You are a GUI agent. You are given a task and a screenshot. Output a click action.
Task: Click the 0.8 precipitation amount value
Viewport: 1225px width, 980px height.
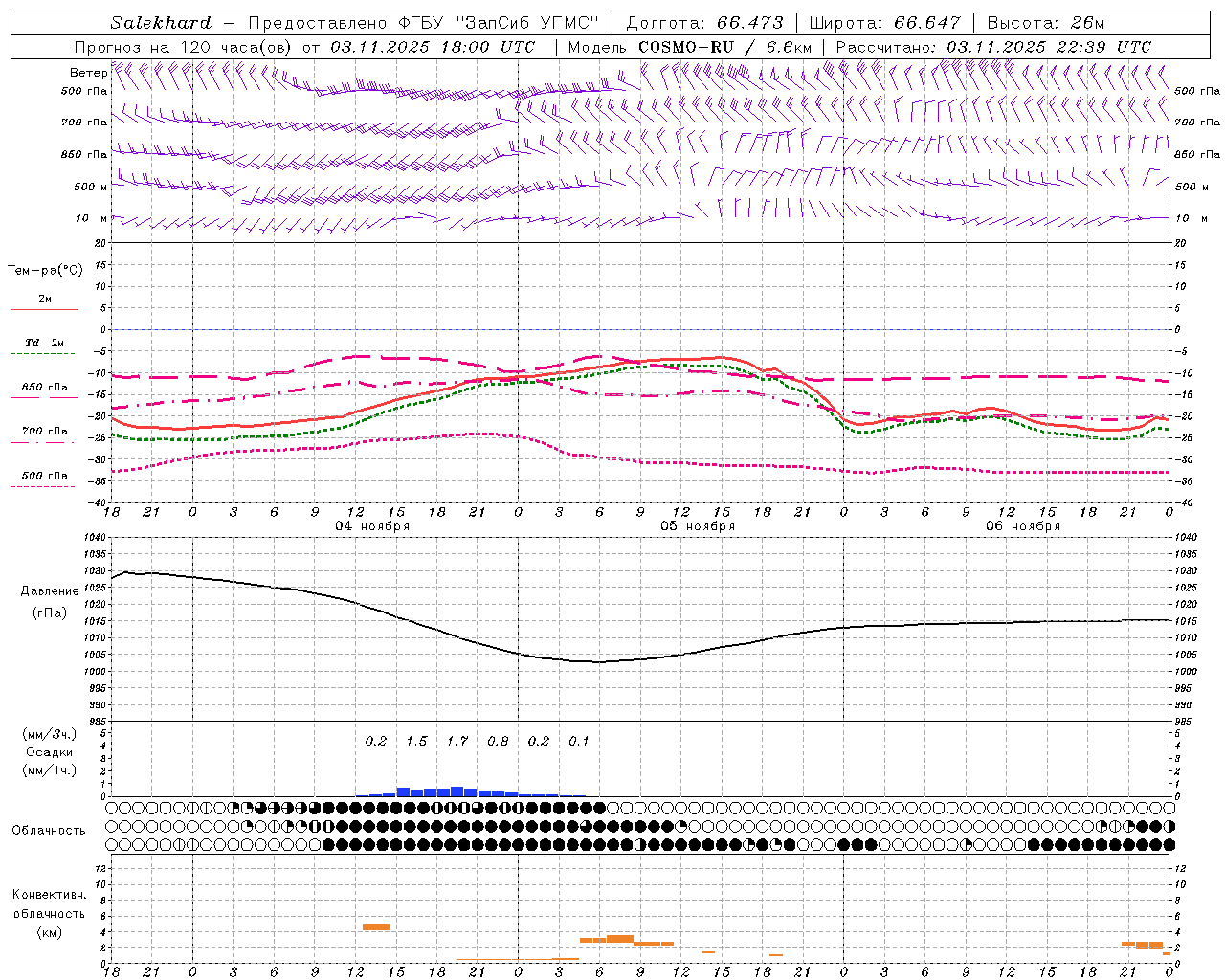pyautogui.click(x=498, y=742)
